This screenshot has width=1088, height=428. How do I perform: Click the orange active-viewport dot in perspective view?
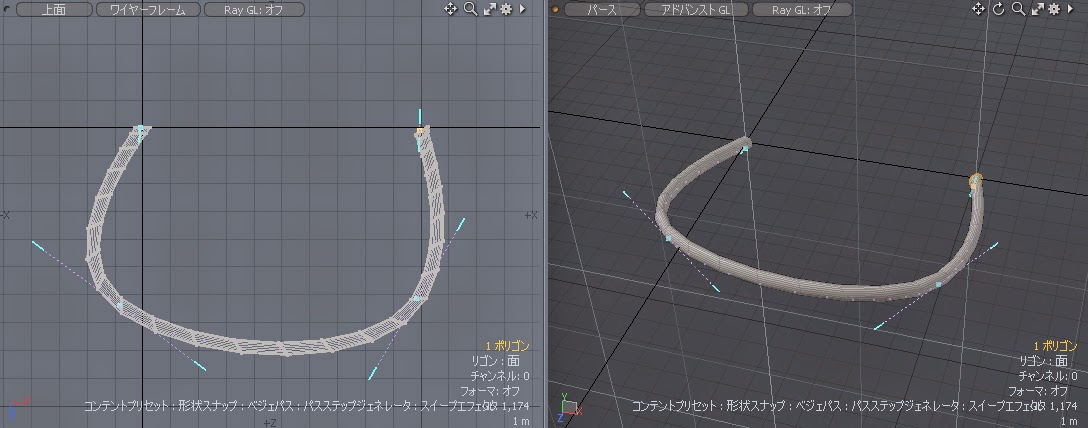[x=555, y=10]
